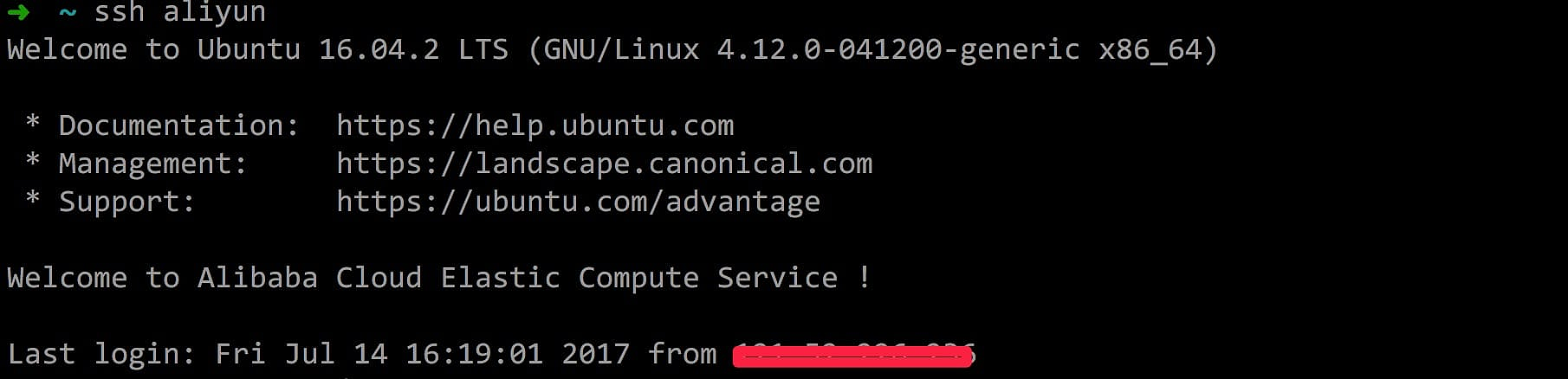Viewport: 1568px width, 379px height.
Task: Click the typed "ssh aliyun" command
Action: 179,12
